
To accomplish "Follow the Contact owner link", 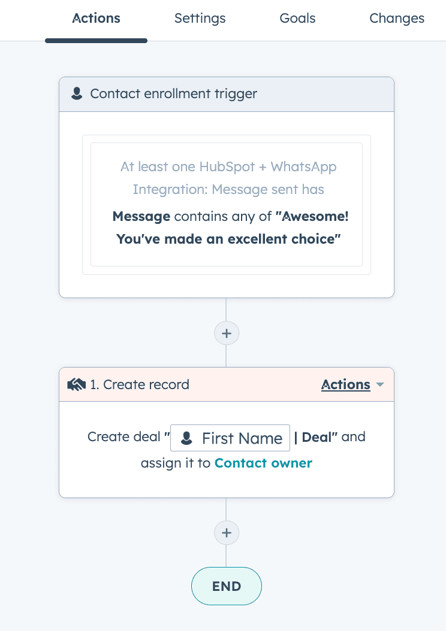I will pos(263,463).
